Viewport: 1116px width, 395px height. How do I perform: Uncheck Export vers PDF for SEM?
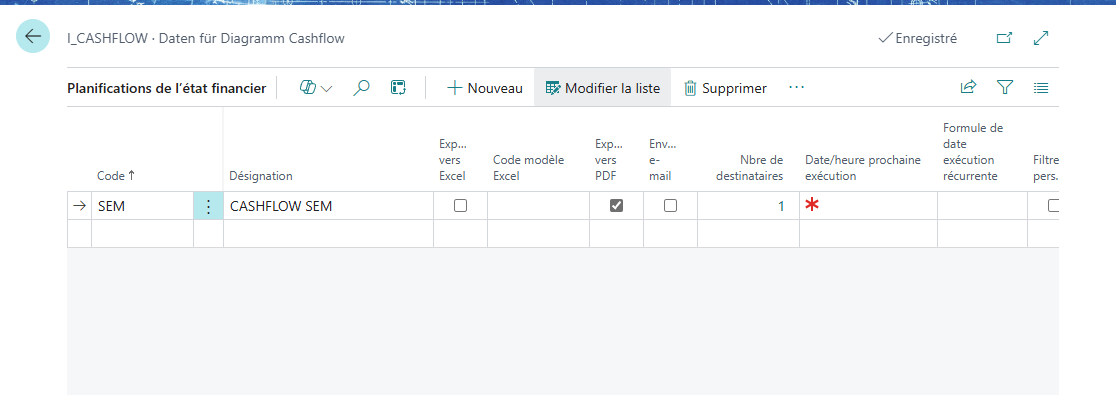click(x=616, y=206)
